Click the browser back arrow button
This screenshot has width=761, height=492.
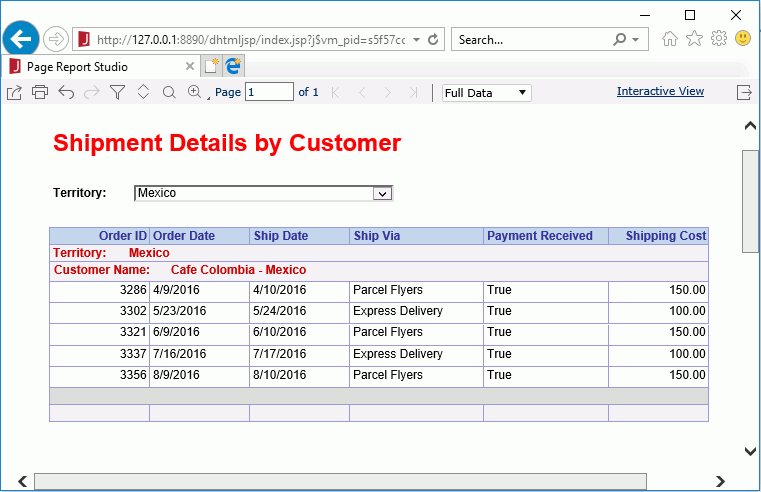click(x=20, y=39)
